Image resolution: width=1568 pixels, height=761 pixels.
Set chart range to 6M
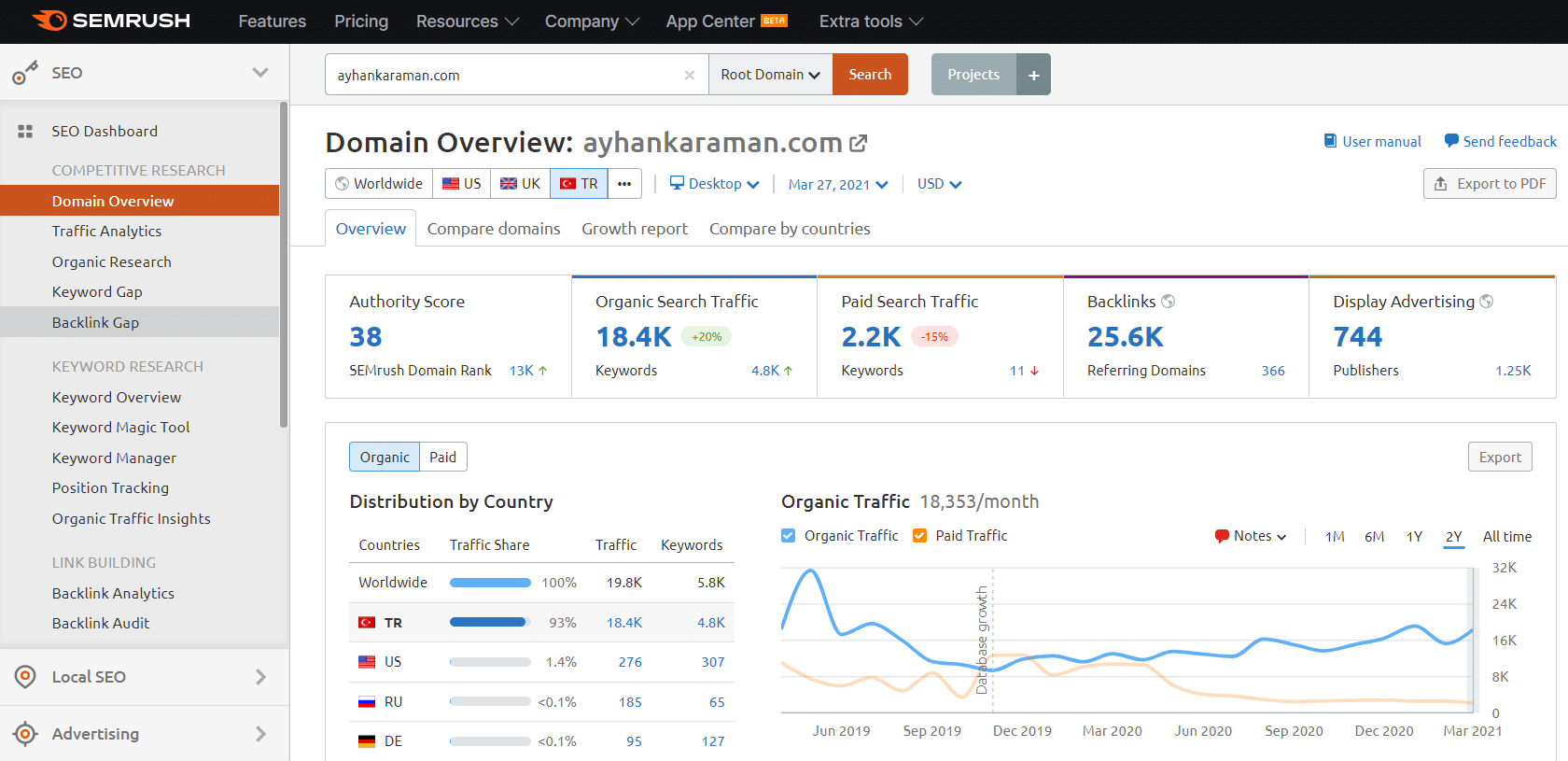1374,537
